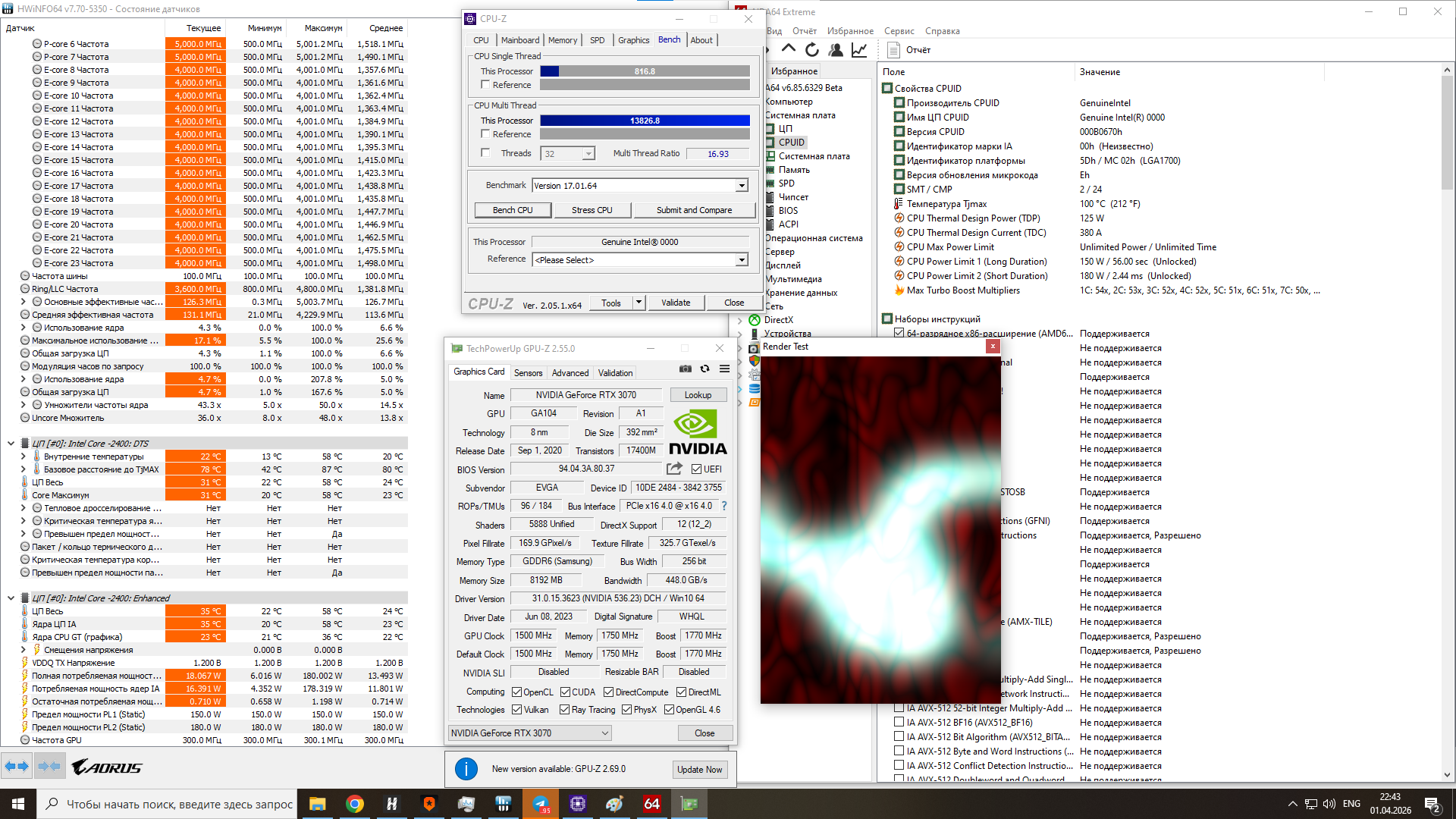
Task: Open the Benchmark version dropdown
Action: click(742, 186)
